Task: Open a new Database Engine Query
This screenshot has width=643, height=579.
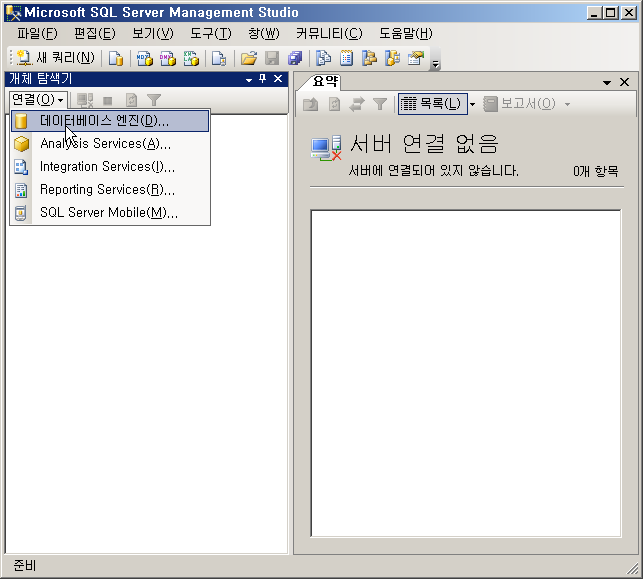Action: [116, 58]
